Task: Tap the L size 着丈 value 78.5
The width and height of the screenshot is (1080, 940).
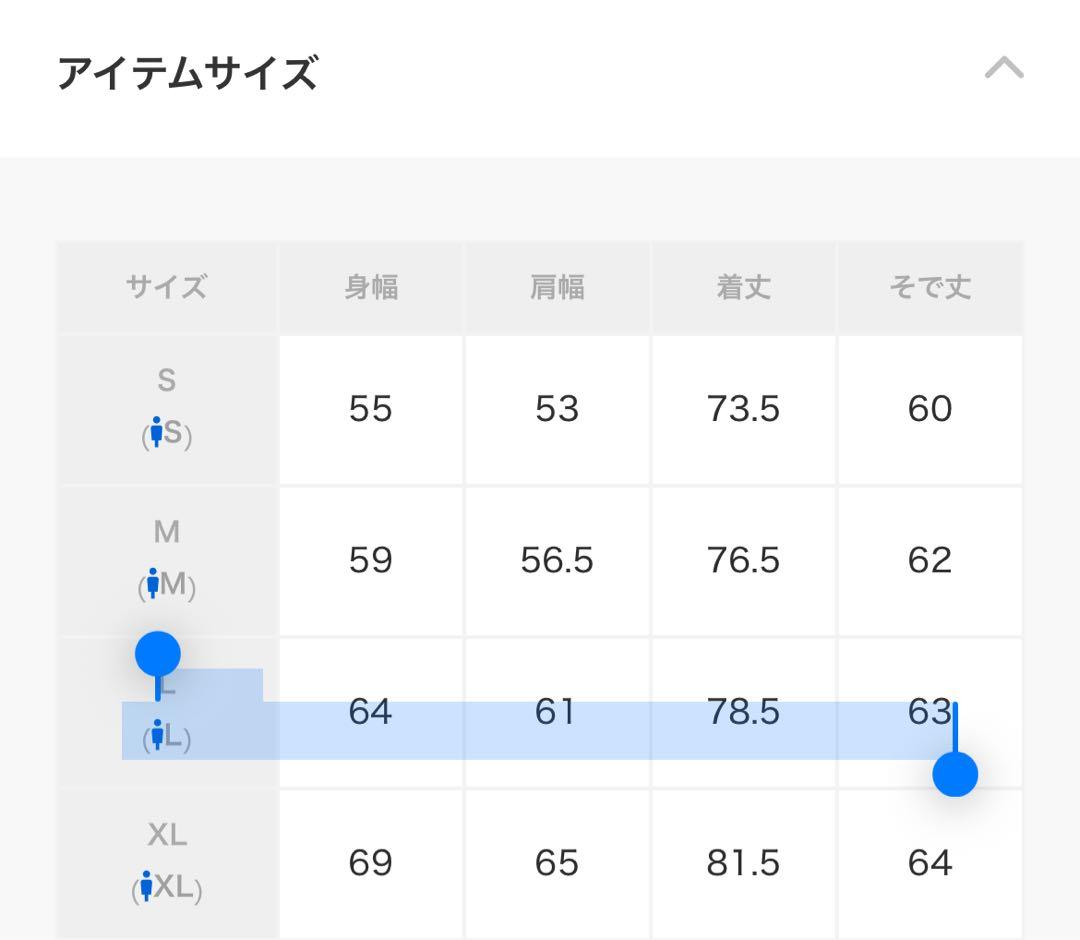Action: tap(743, 712)
